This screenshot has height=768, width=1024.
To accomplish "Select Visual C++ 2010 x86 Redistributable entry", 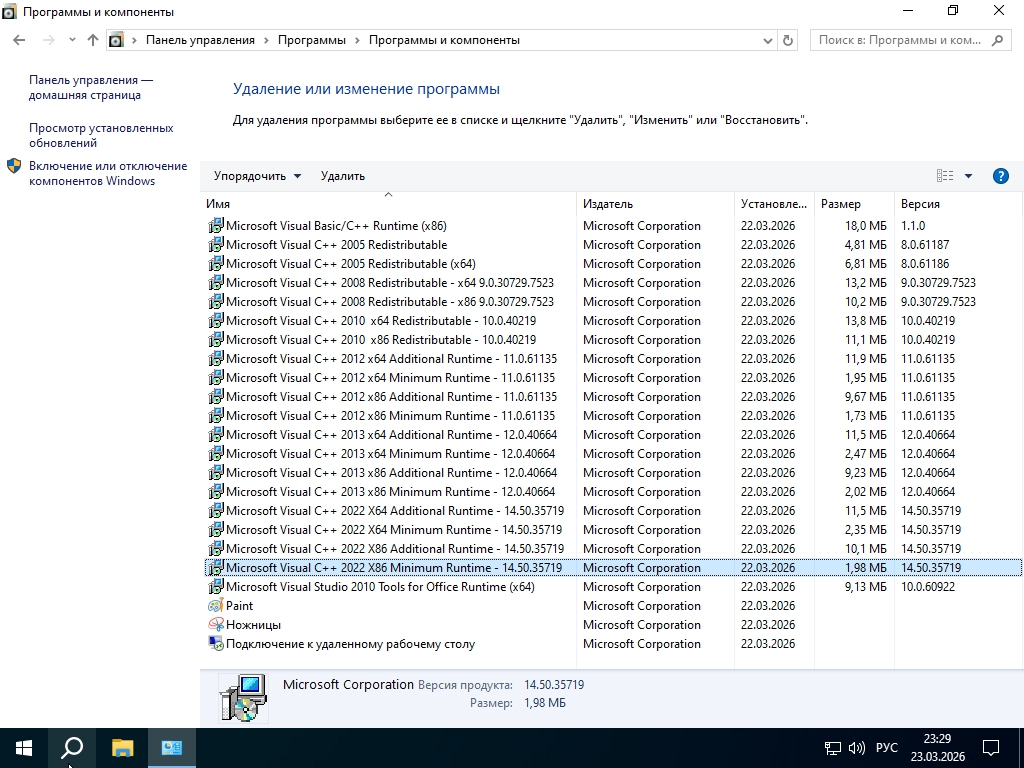I will [613, 340].
